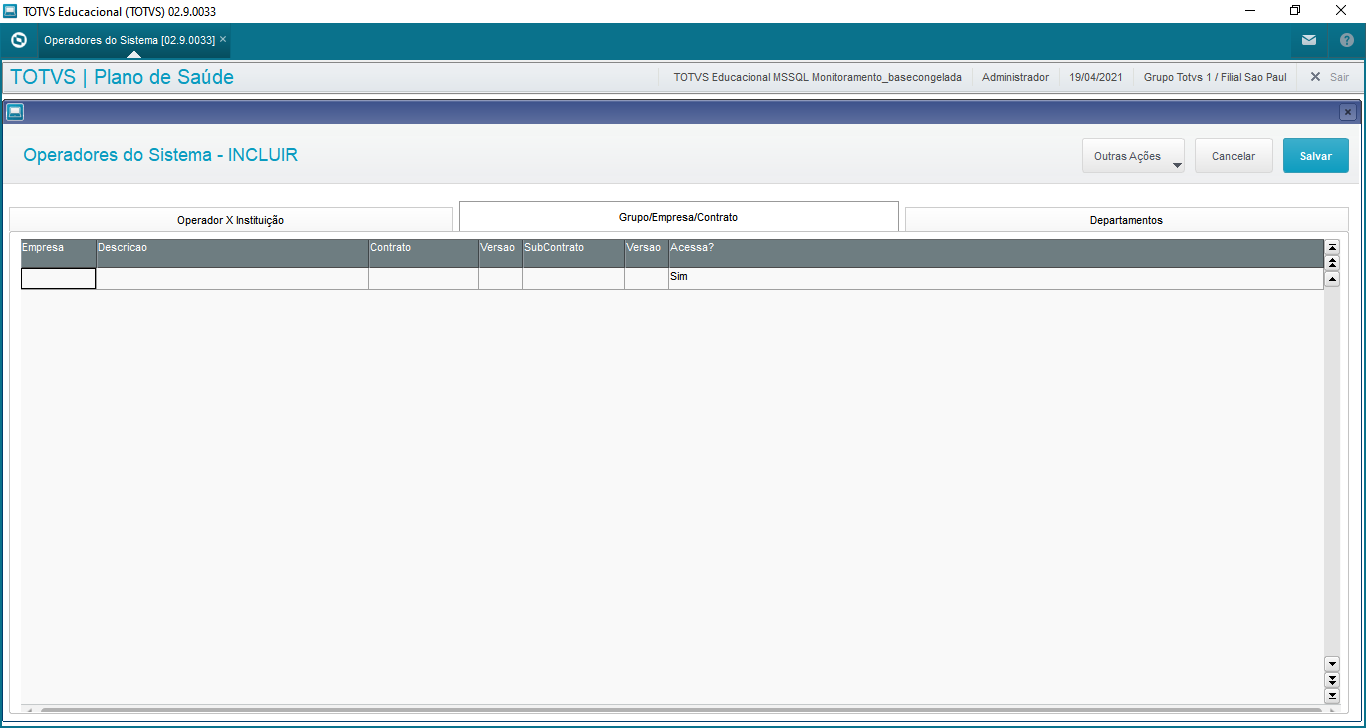Open the help question mark icon

pyautogui.click(x=1346, y=40)
